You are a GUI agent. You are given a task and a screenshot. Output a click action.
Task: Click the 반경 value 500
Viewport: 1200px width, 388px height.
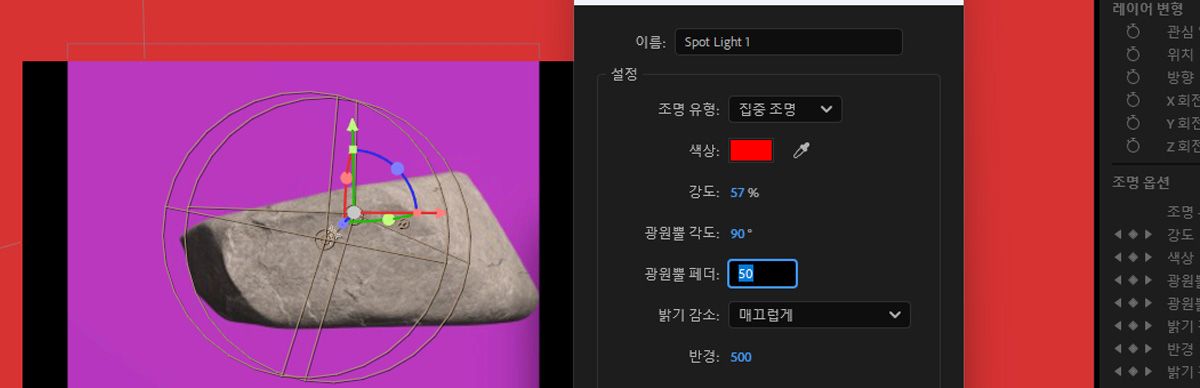[741, 357]
